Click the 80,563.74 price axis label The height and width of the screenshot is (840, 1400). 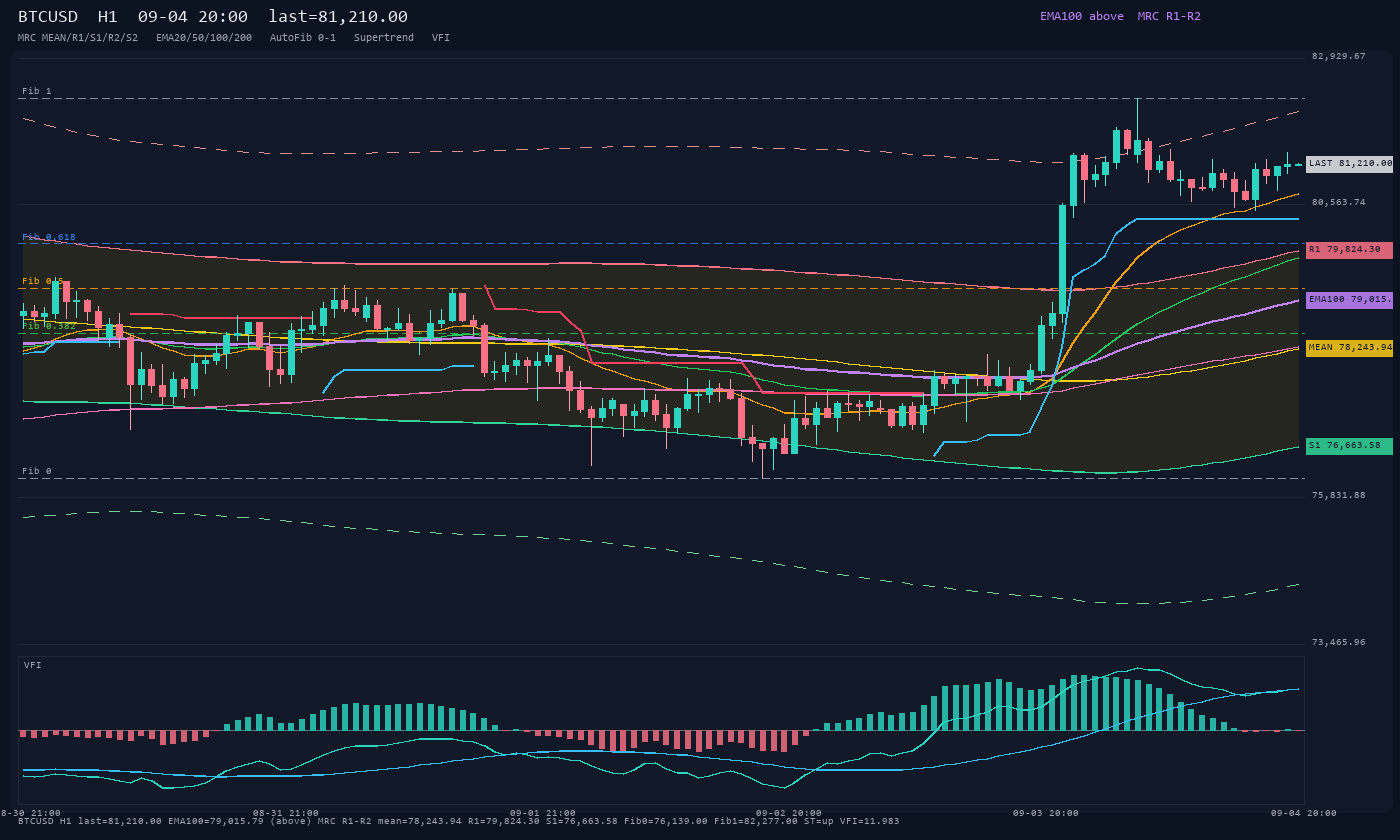click(x=1339, y=202)
